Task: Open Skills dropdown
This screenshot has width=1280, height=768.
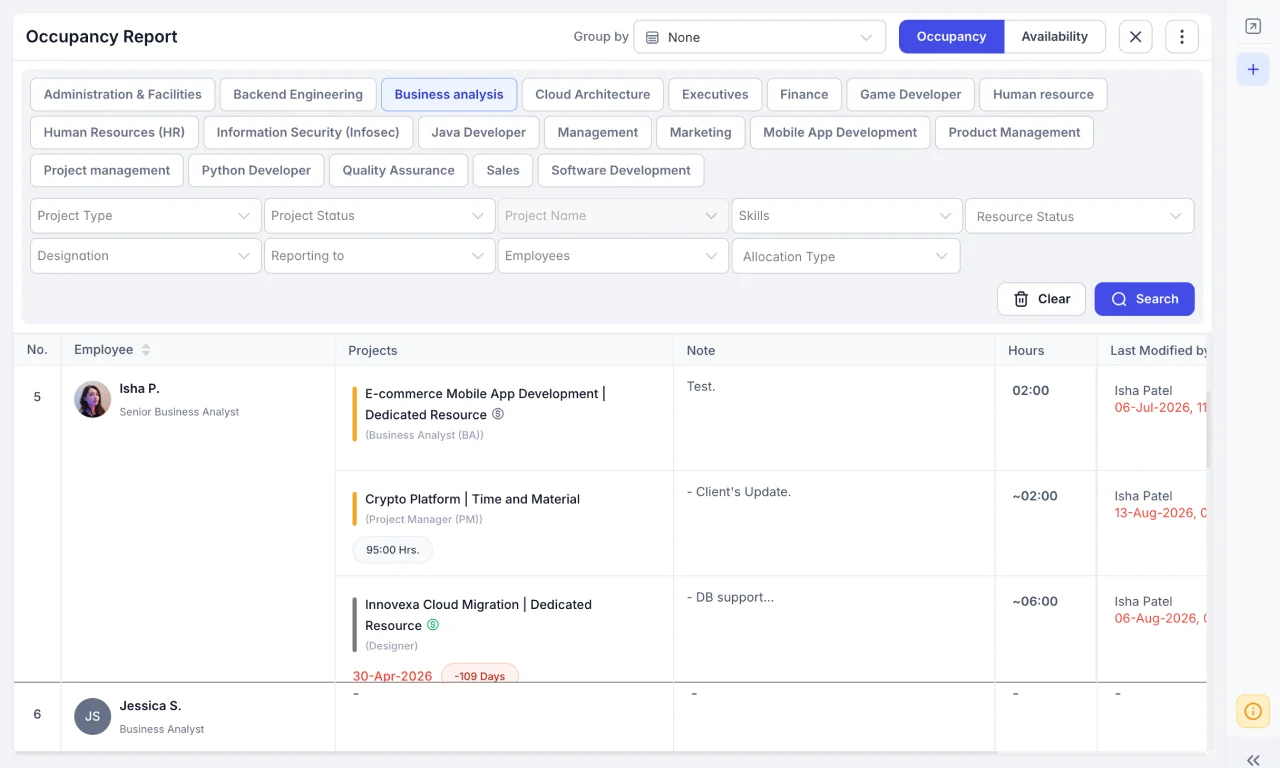Action: (x=846, y=216)
